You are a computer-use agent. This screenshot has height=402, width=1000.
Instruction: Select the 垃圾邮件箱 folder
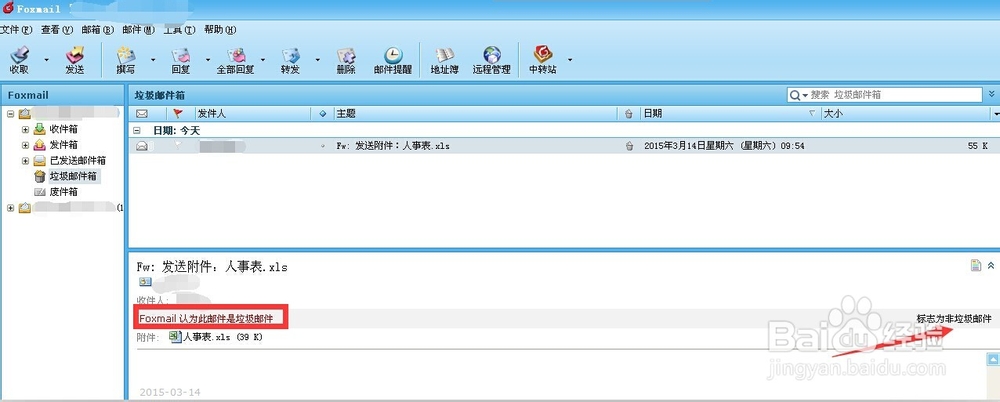[73, 176]
